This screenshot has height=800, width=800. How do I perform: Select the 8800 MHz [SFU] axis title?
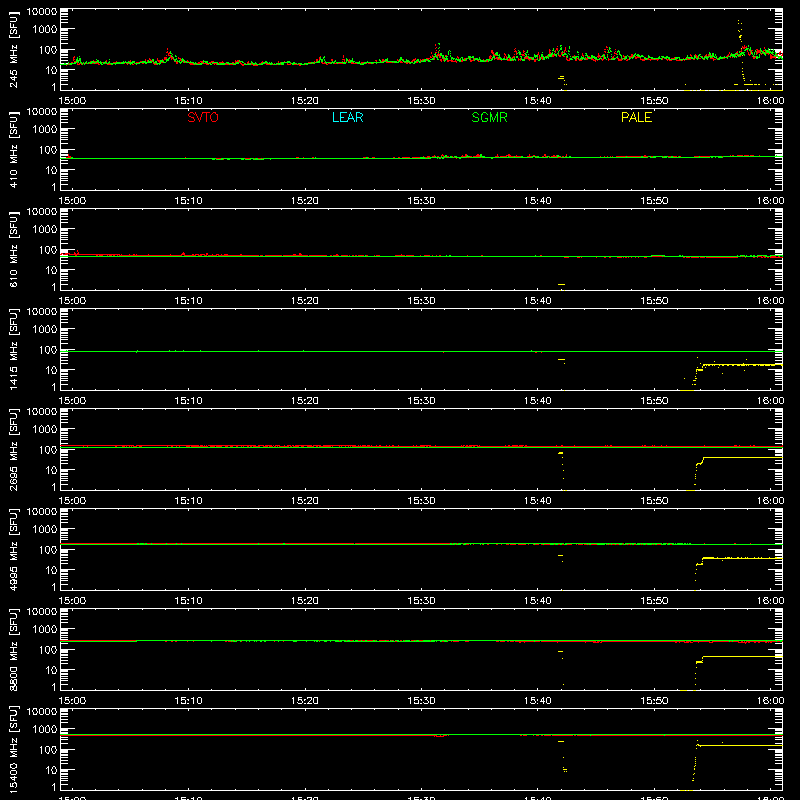coord(14,649)
